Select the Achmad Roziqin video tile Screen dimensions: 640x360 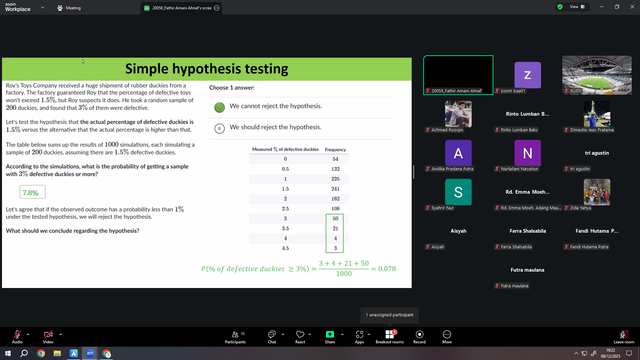(x=458, y=114)
